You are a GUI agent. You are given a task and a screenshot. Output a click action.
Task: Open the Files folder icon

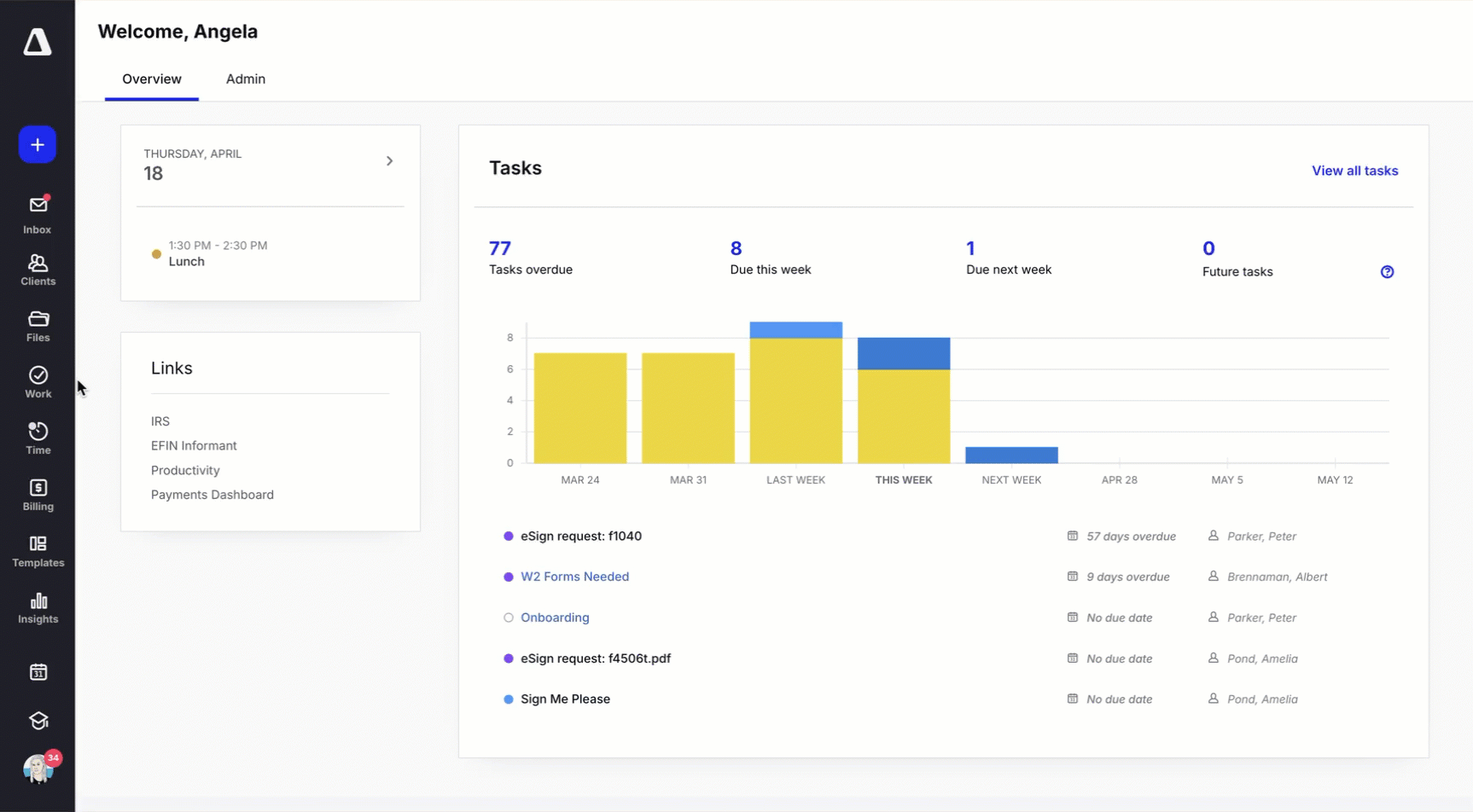[38, 326]
